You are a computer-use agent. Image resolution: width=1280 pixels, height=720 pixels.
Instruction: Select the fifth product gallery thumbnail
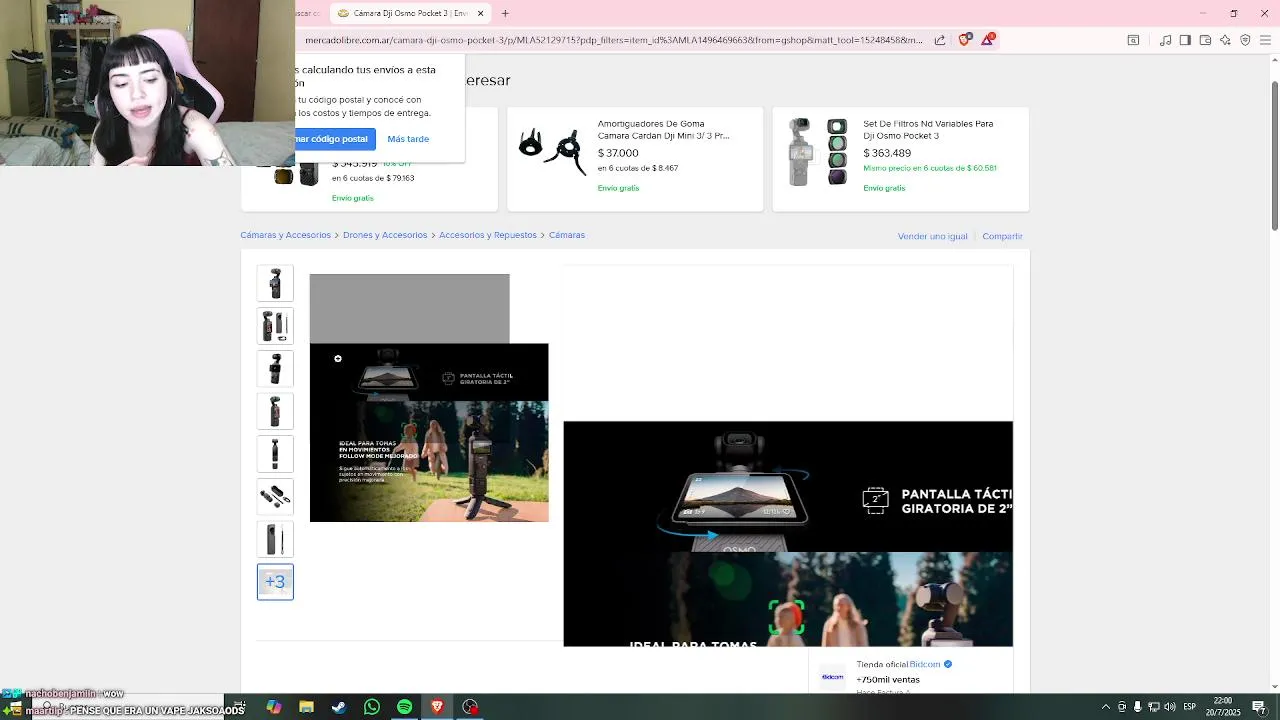[x=275, y=454]
